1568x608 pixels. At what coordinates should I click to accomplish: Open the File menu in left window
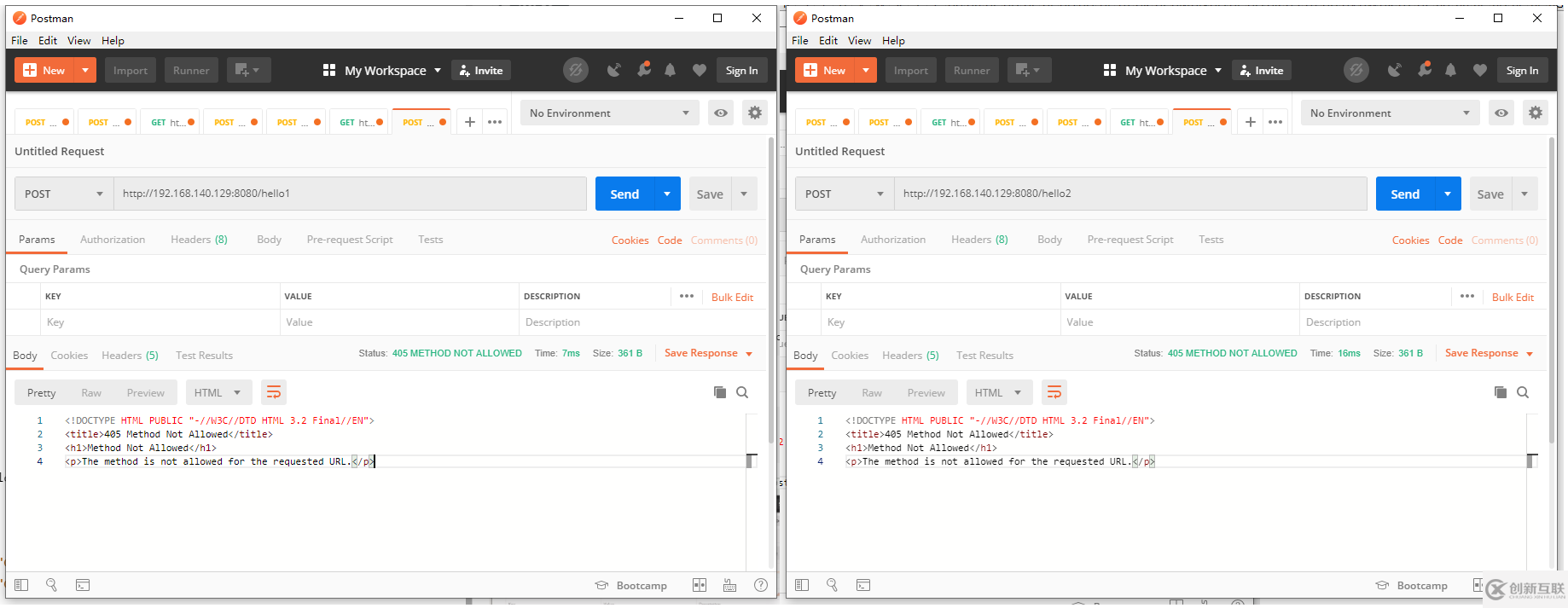(20, 40)
